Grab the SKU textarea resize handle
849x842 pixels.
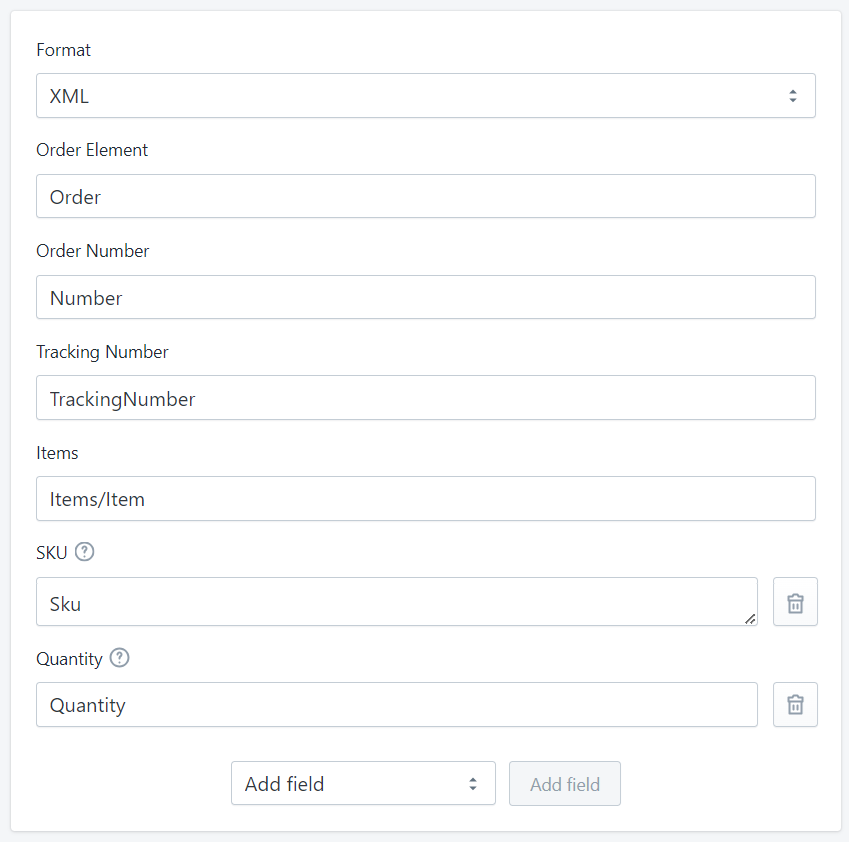[x=750, y=619]
